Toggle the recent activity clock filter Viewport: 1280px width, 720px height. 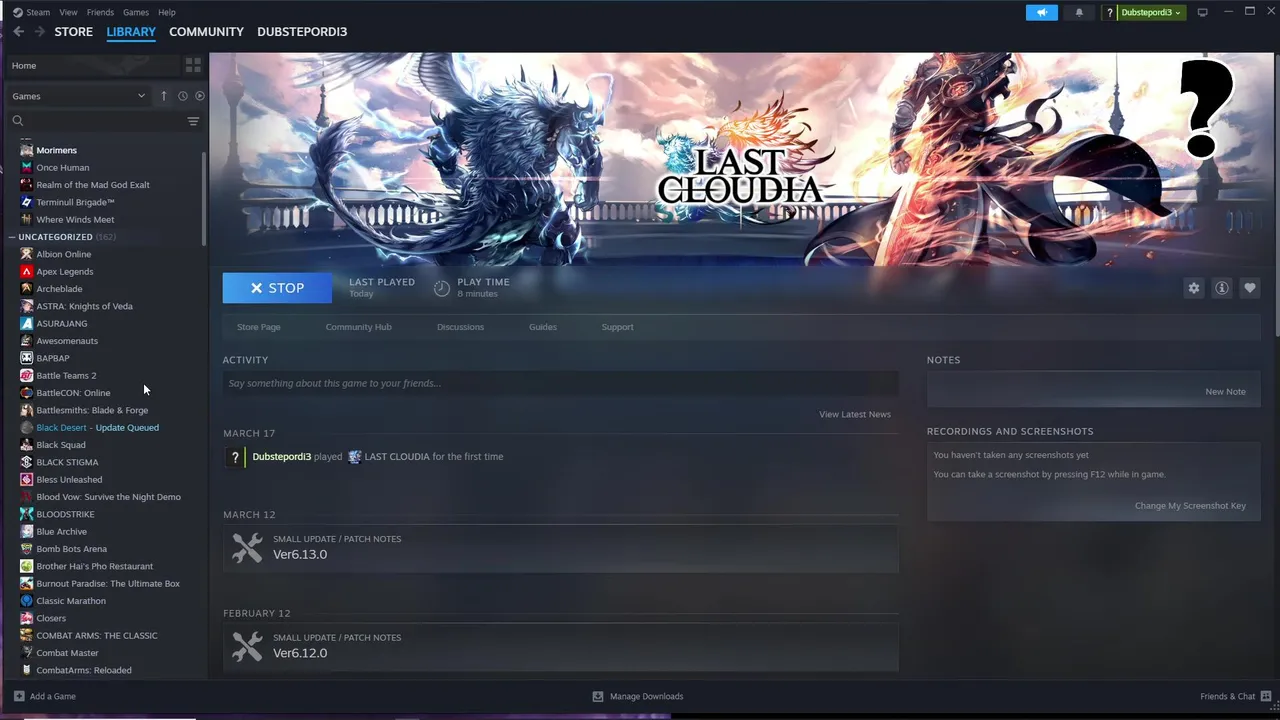[183, 96]
